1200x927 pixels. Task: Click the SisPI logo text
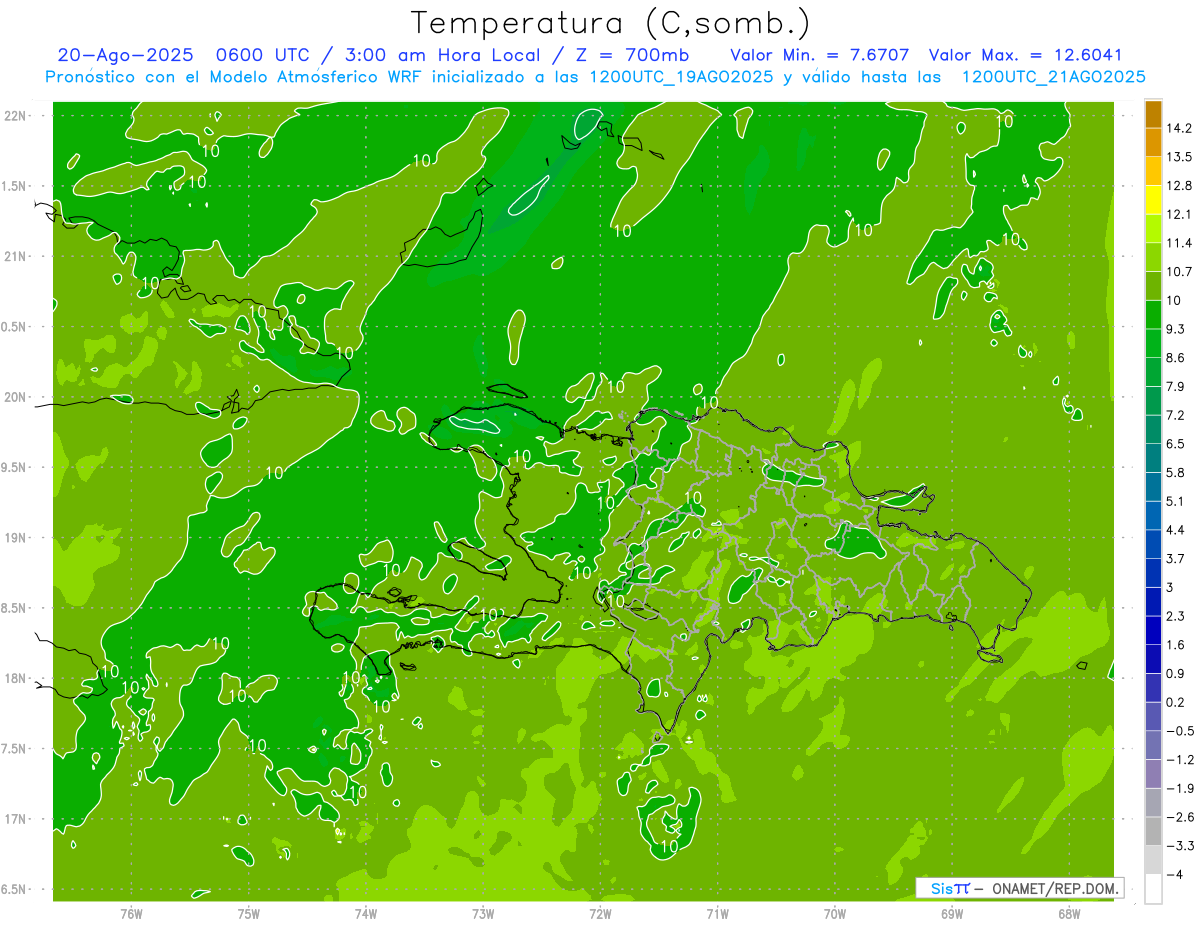(949, 888)
